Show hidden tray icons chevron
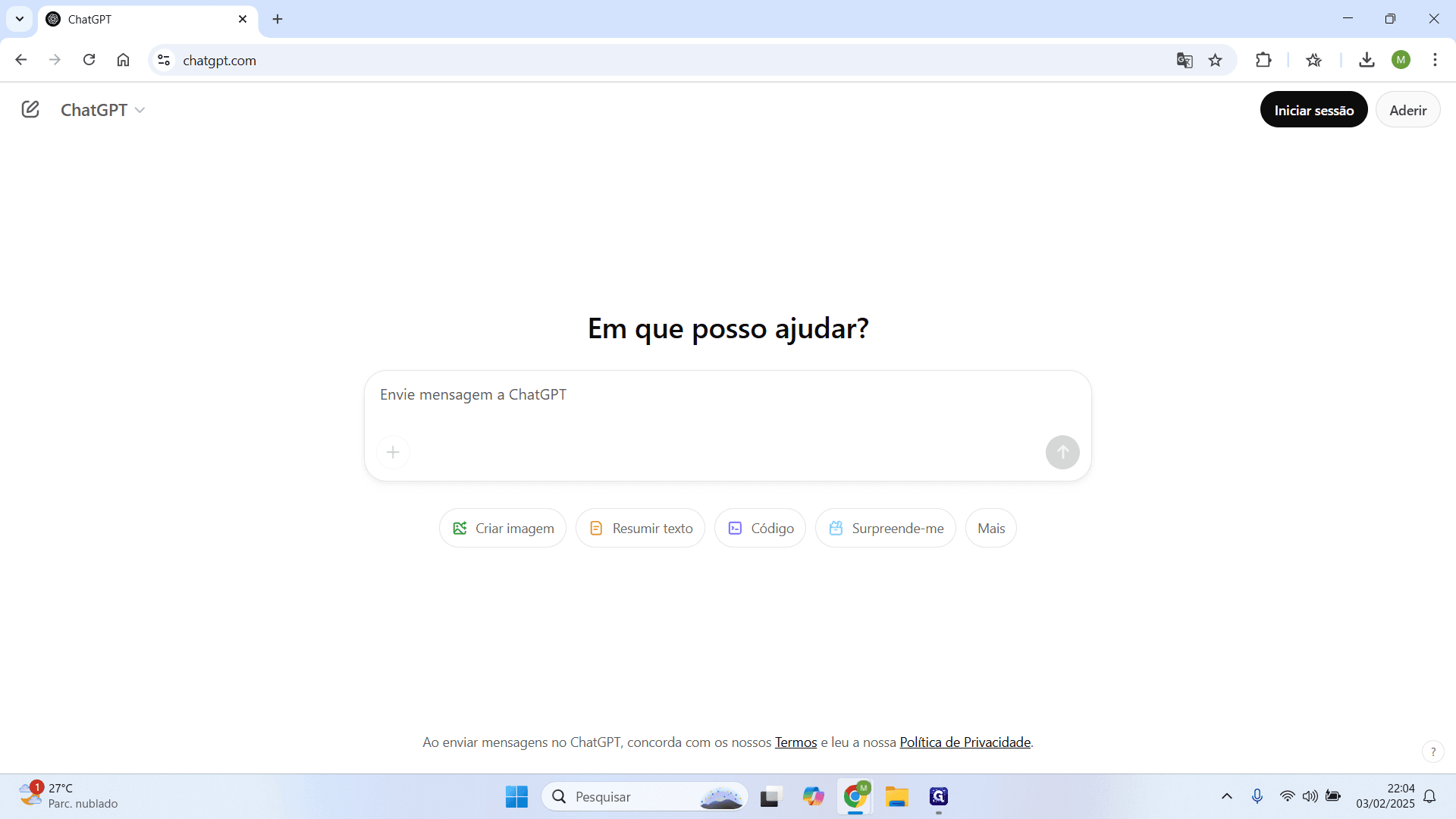 point(1226,797)
